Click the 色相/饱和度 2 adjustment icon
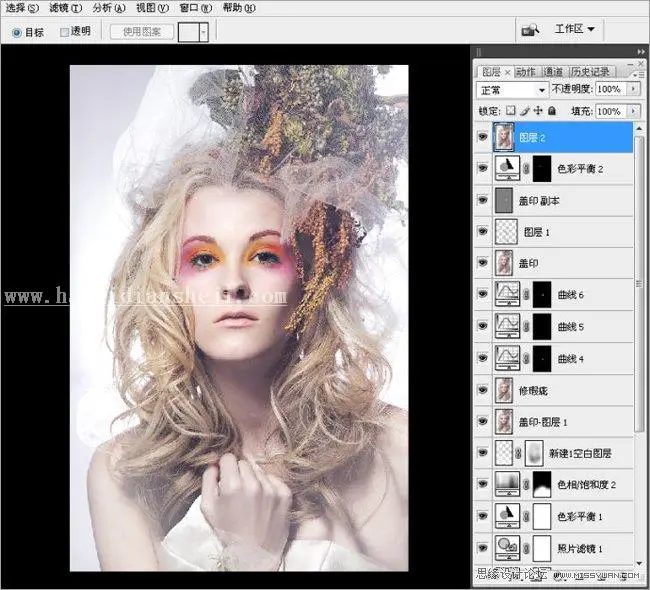This screenshot has width=650, height=590. point(507,484)
